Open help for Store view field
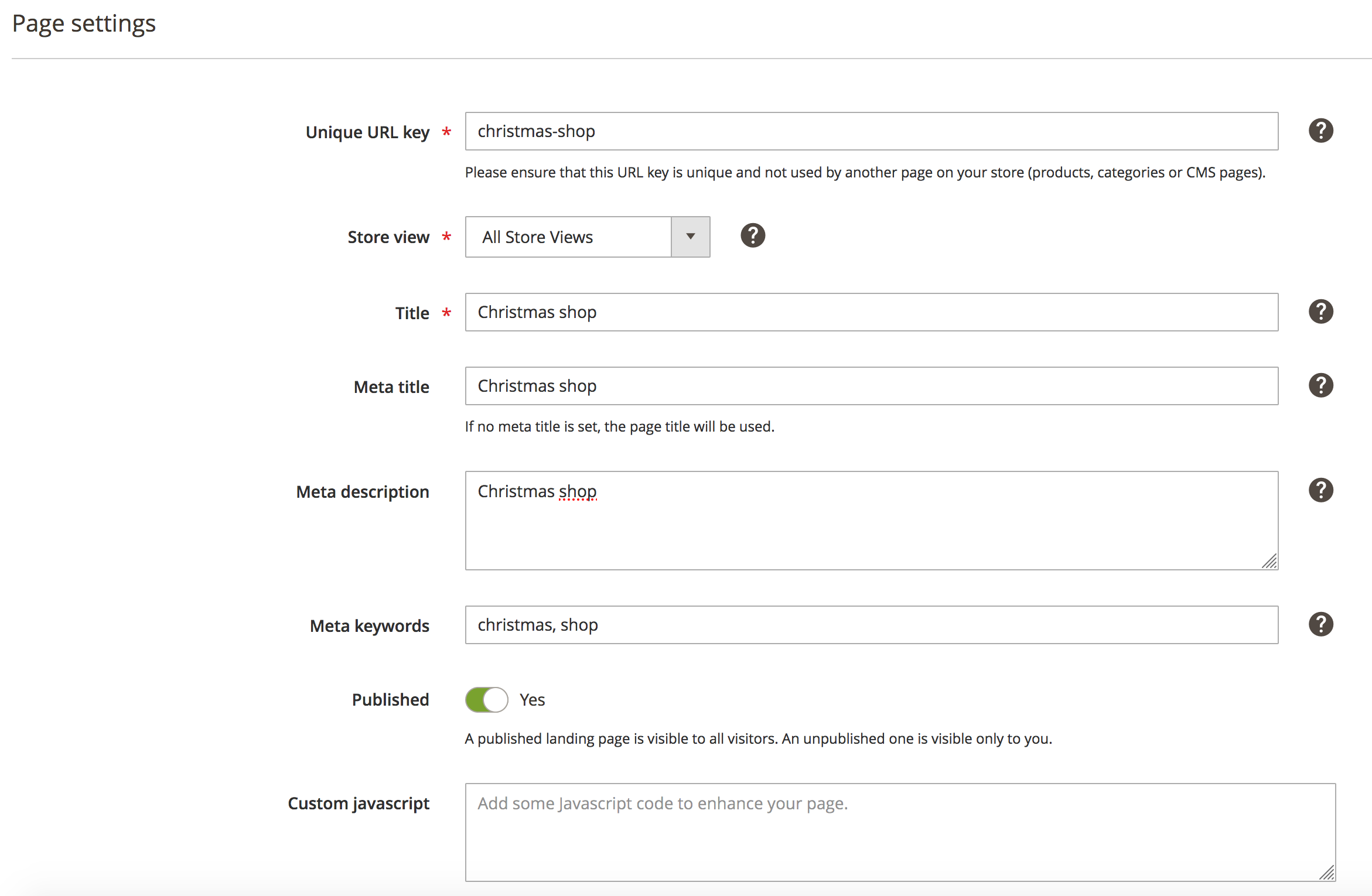Screen dimensions: 1372x896 [752, 235]
